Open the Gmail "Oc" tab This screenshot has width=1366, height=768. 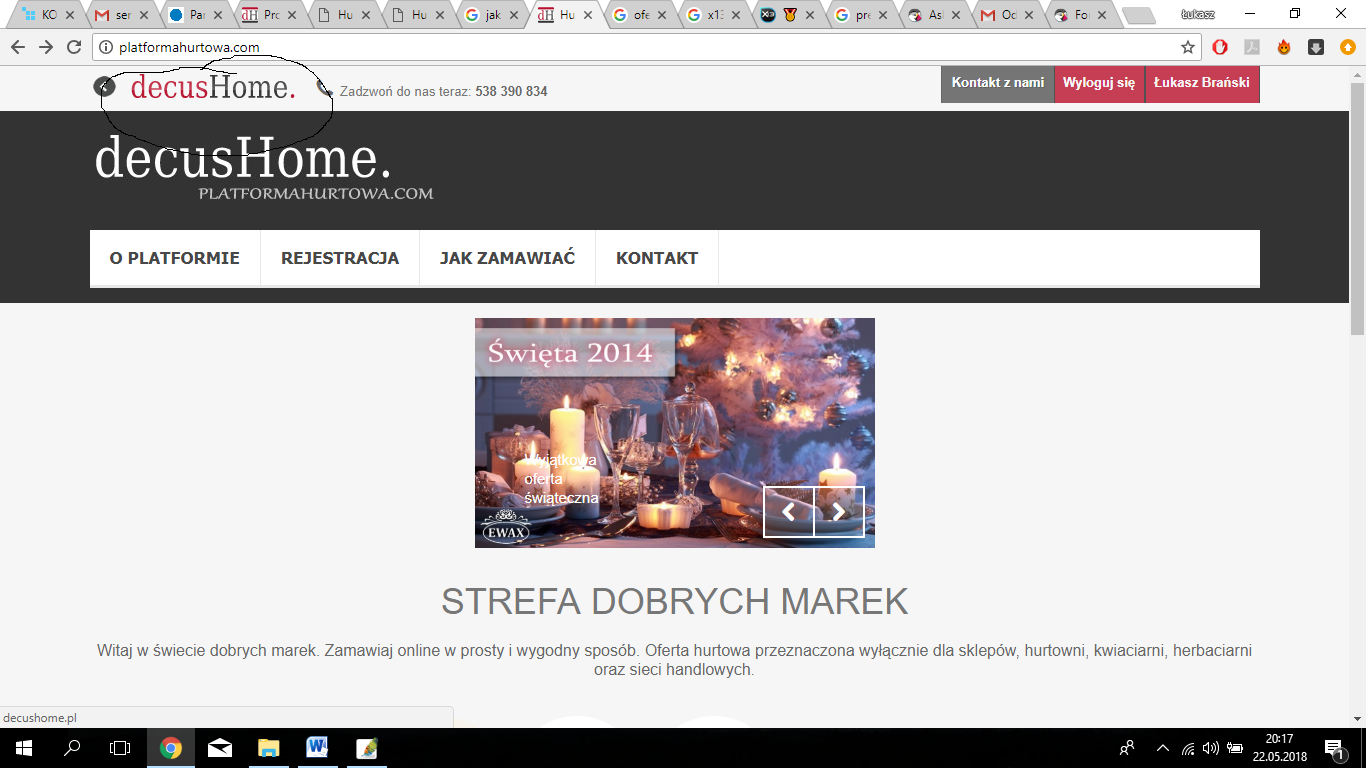tap(1008, 15)
